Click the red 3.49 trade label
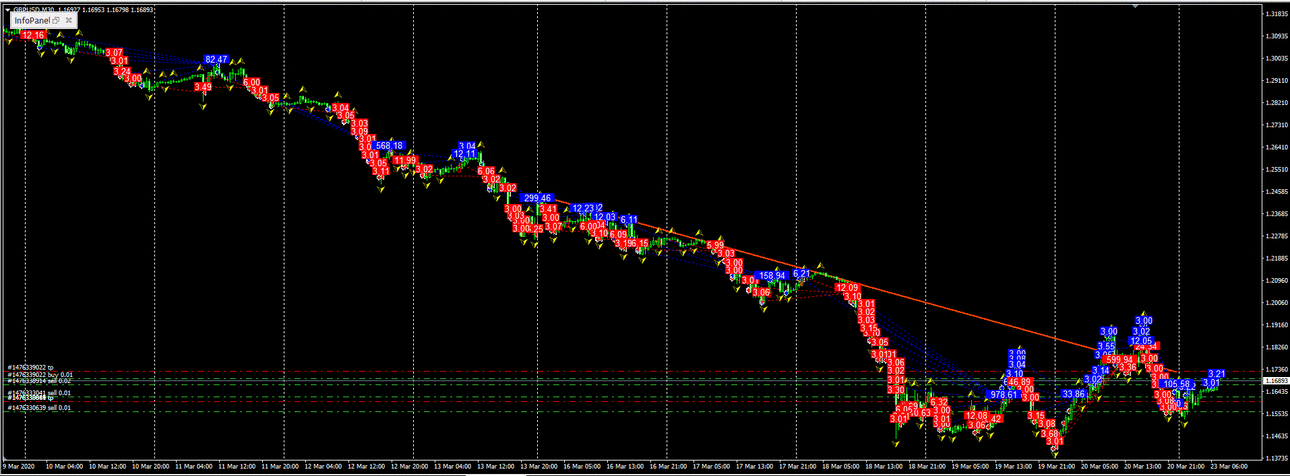This screenshot has width=1290, height=476. click(x=203, y=87)
